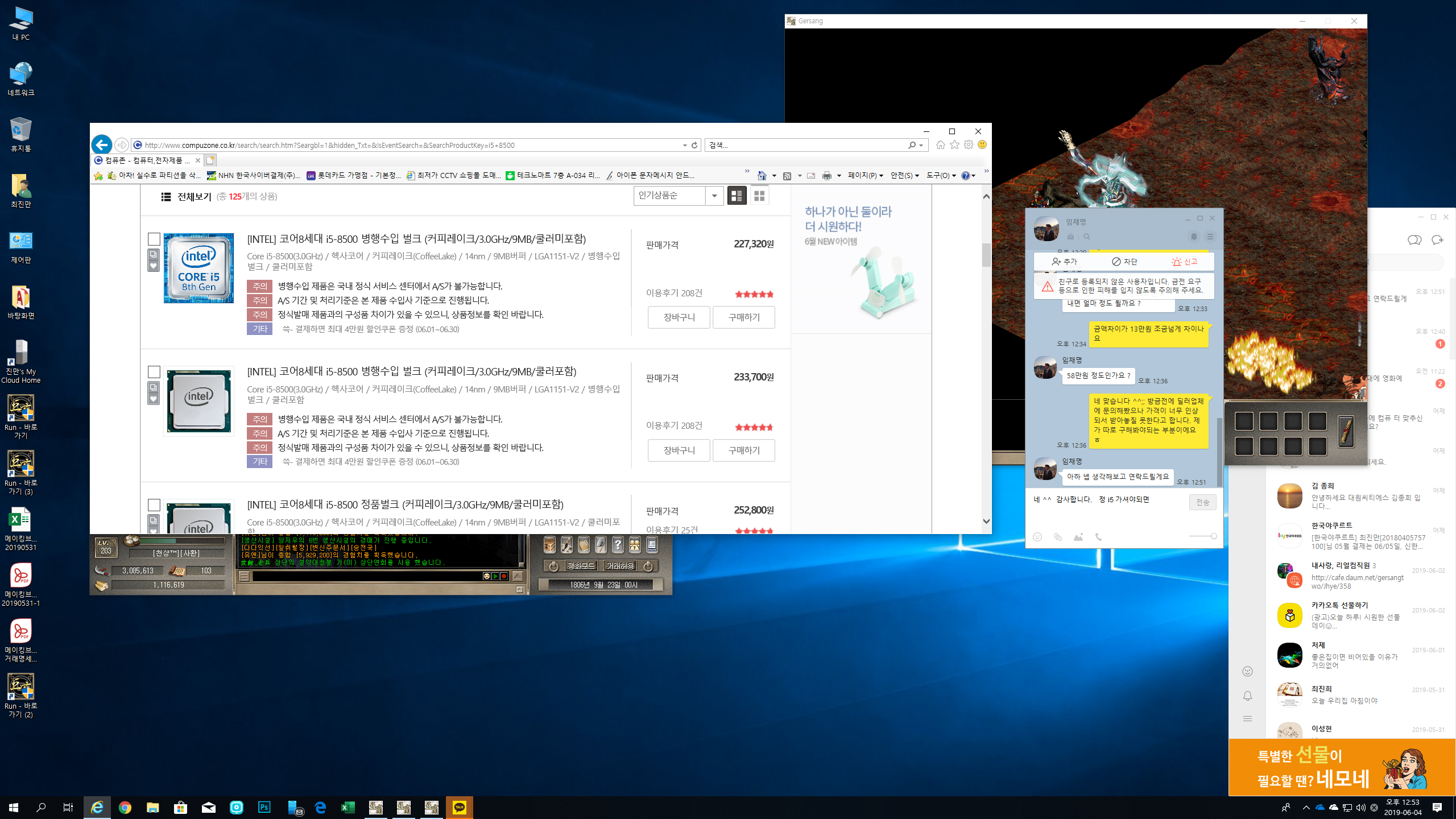Viewport: 1456px width, 819px height.
Task: Open Chrome from the Windows taskbar
Action: 125,807
